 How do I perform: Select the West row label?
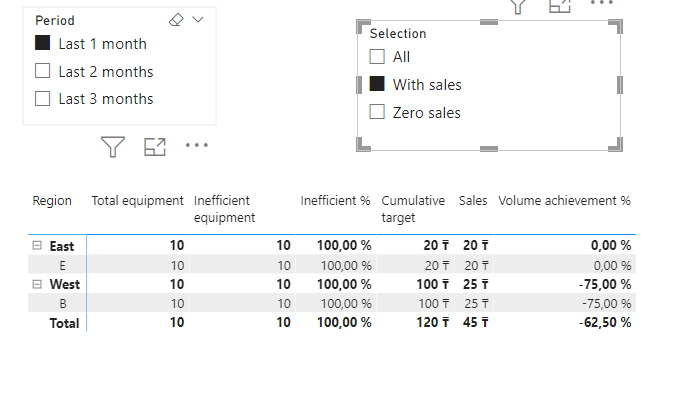(65, 284)
